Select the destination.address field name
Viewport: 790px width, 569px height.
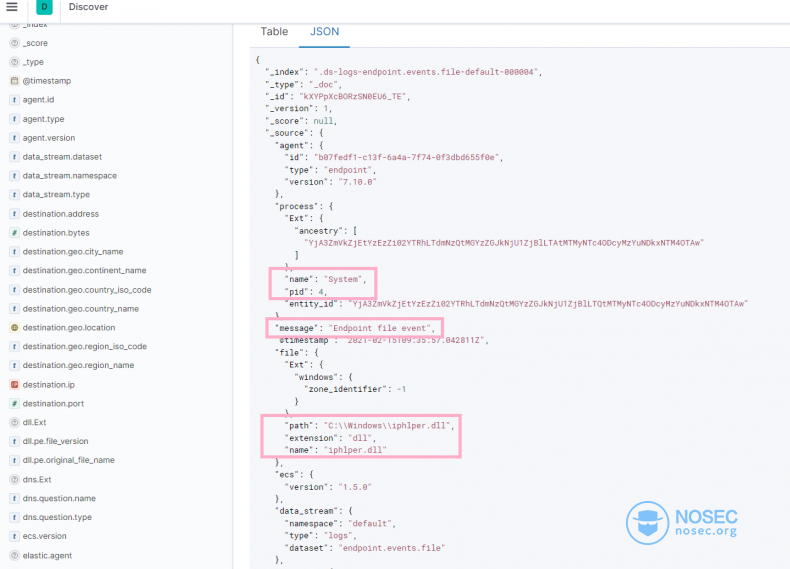click(60, 214)
